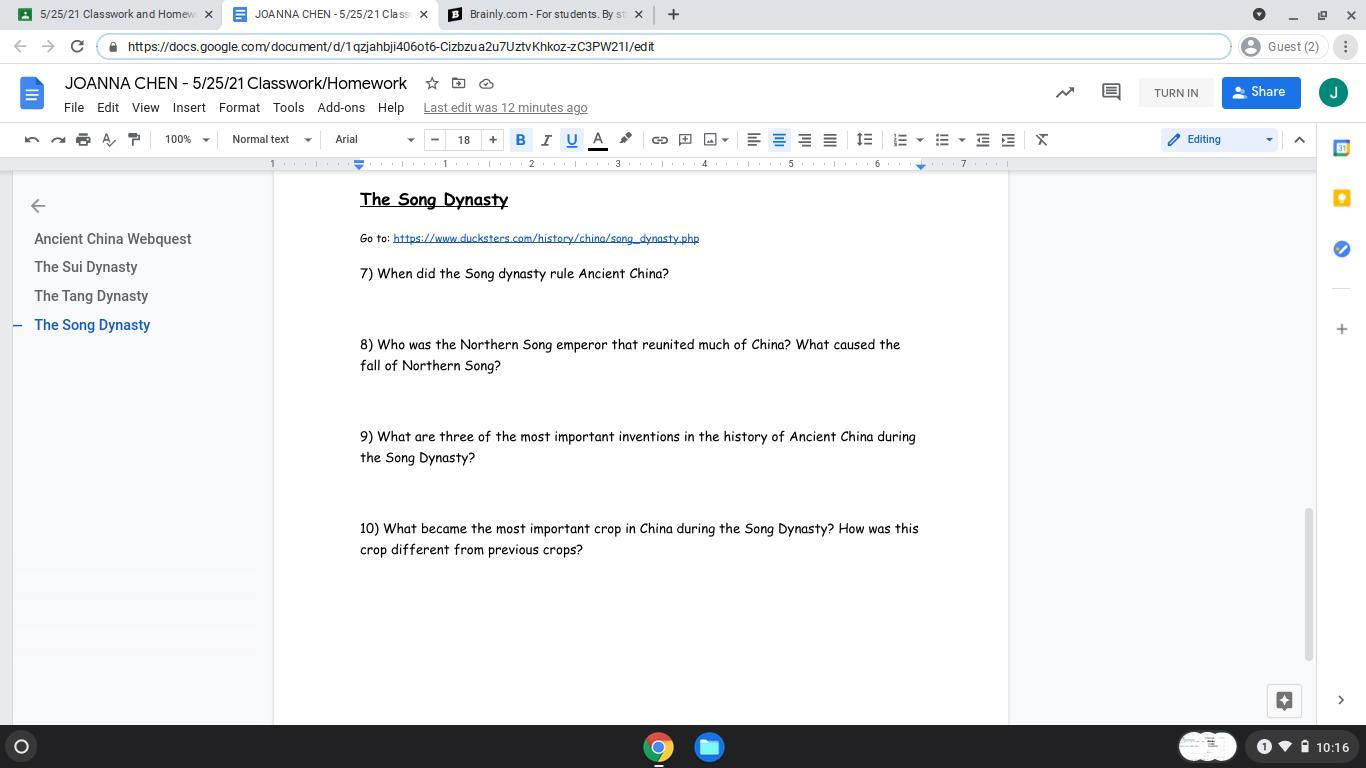Click the TURN IN button
Image resolution: width=1366 pixels, height=768 pixels.
coord(1175,93)
